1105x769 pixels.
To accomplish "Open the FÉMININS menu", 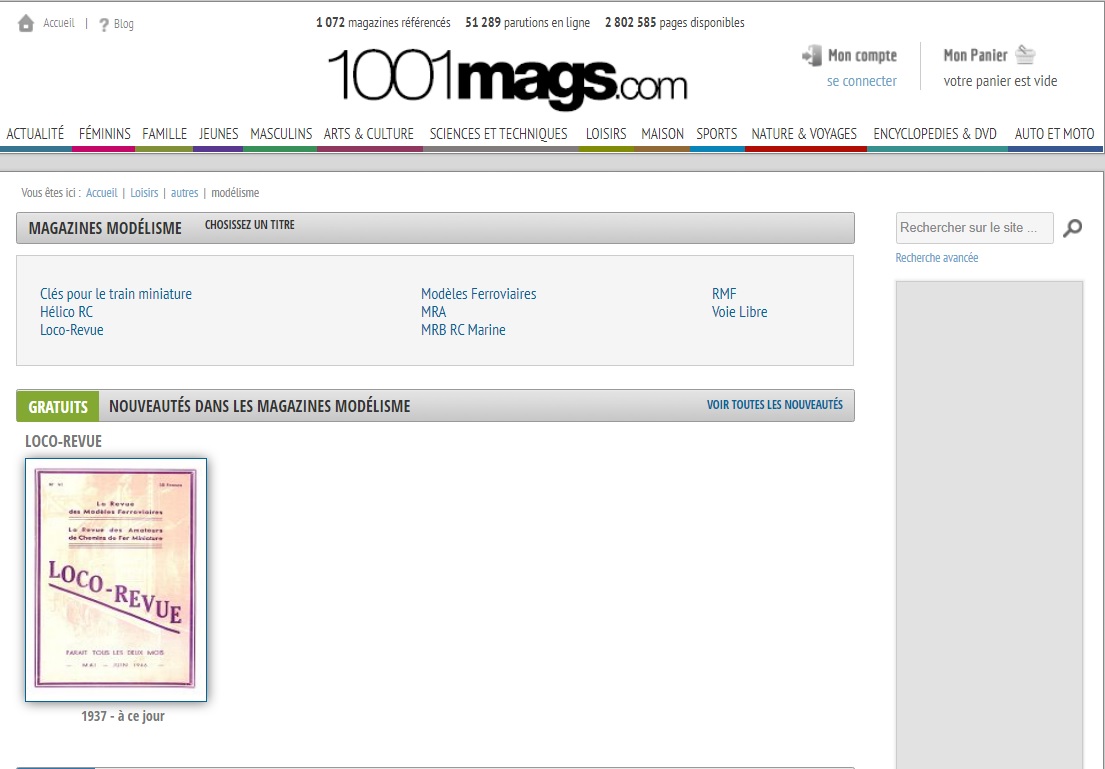I will (104, 134).
